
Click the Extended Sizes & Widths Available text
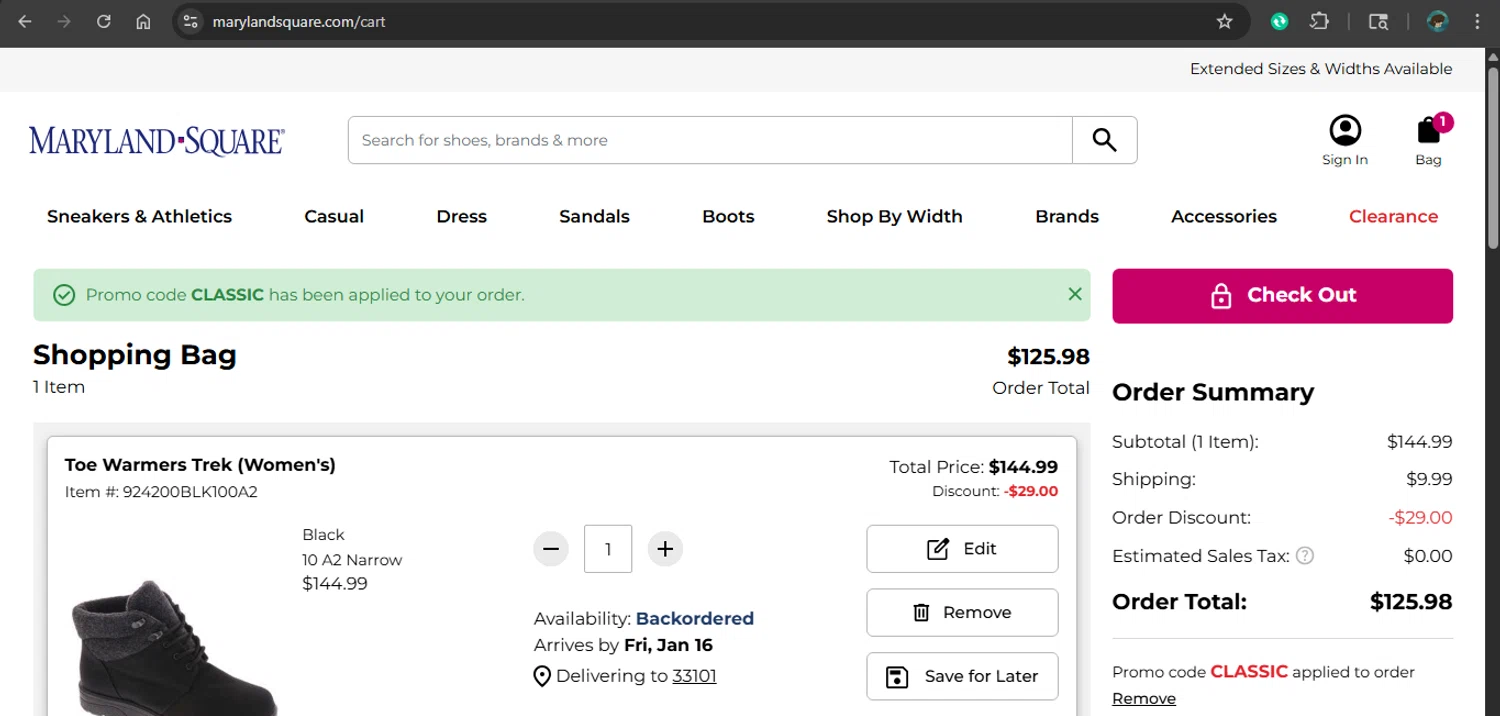1321,69
